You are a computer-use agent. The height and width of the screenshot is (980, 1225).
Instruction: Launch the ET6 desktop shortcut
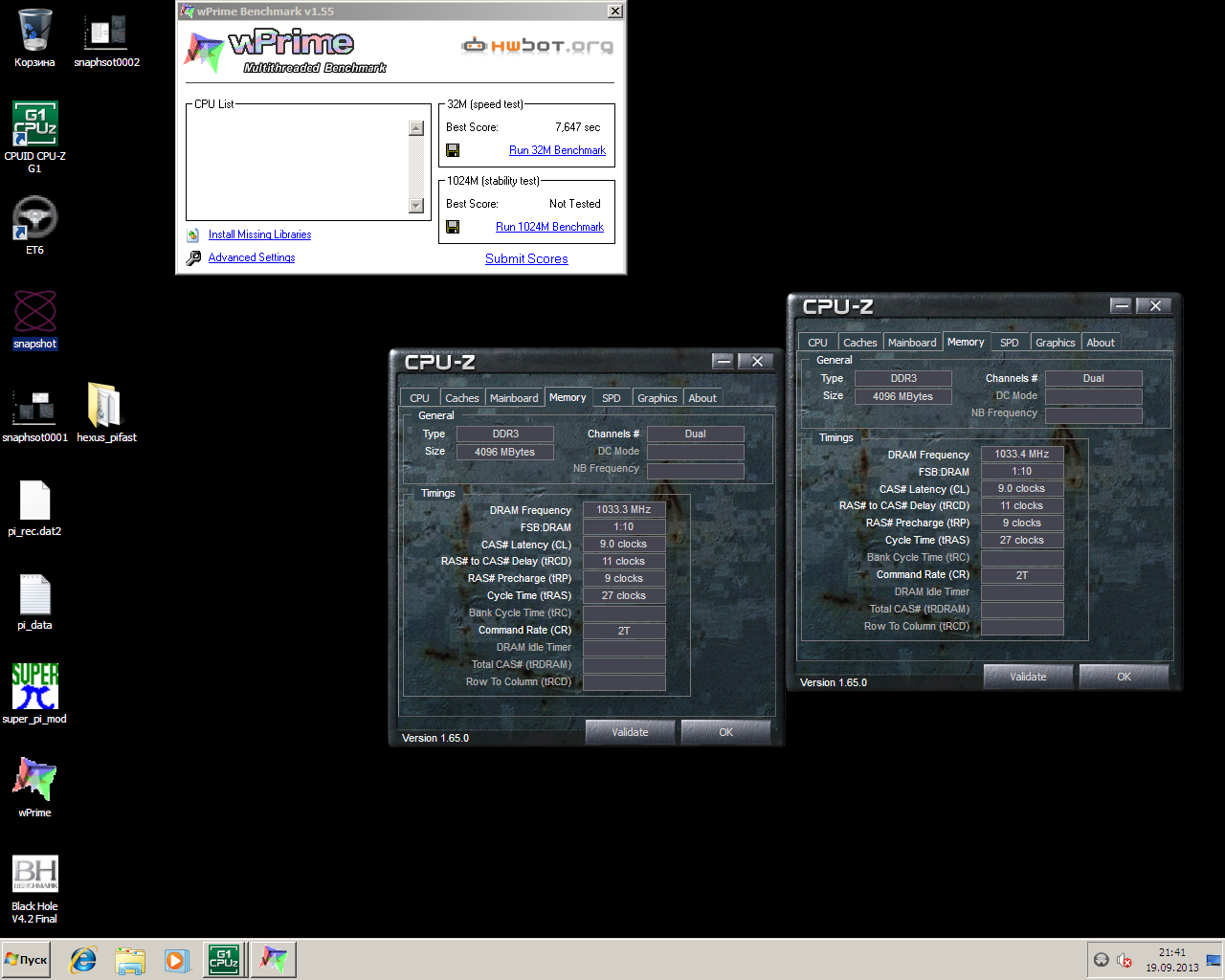point(34,226)
